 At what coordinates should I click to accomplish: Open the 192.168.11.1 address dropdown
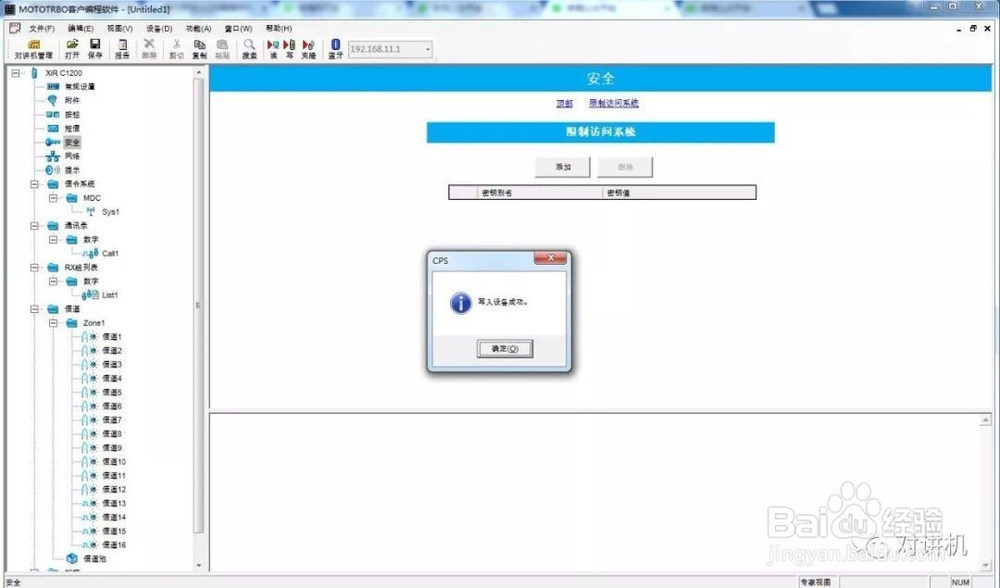coord(427,49)
